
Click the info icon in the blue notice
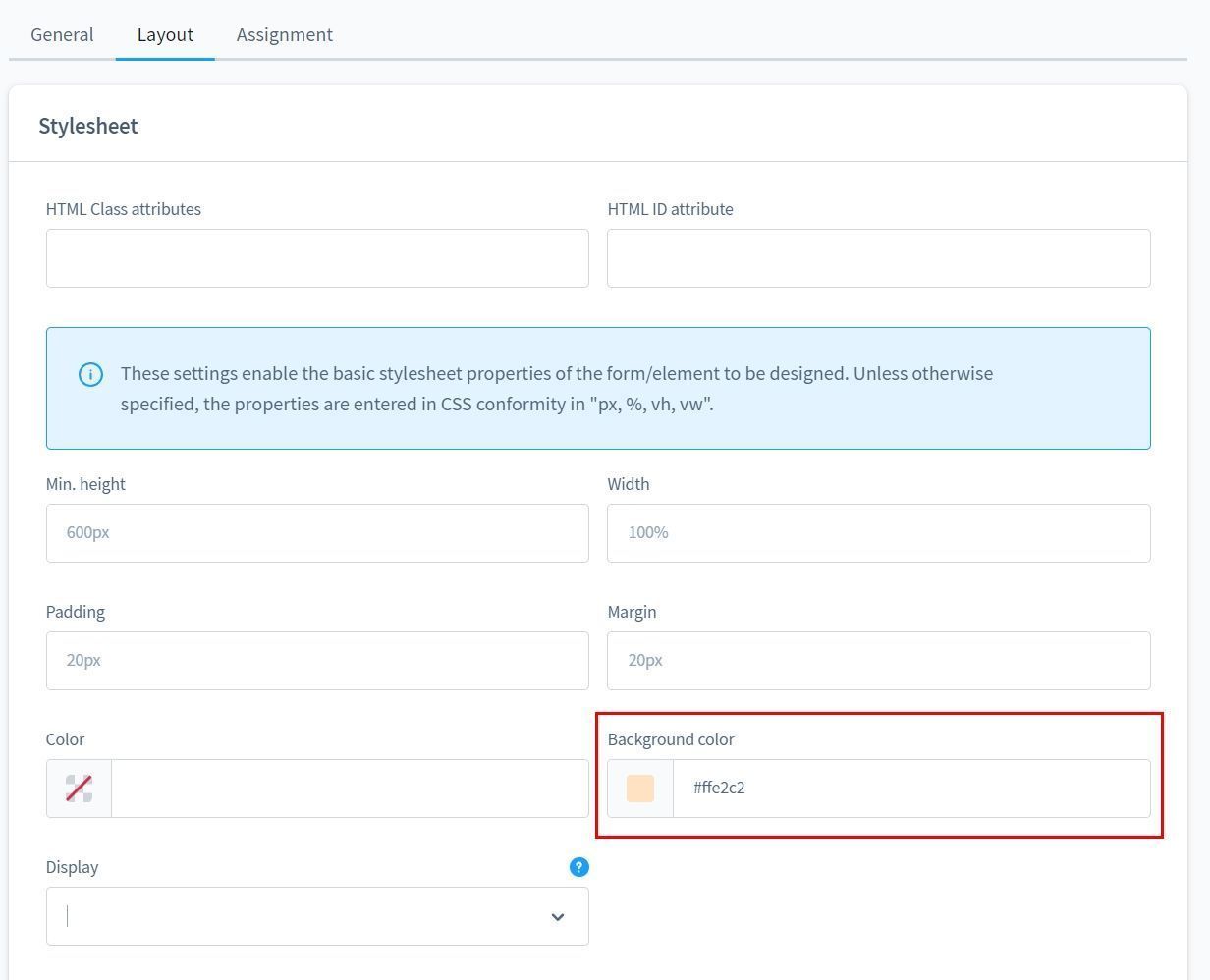(90, 374)
